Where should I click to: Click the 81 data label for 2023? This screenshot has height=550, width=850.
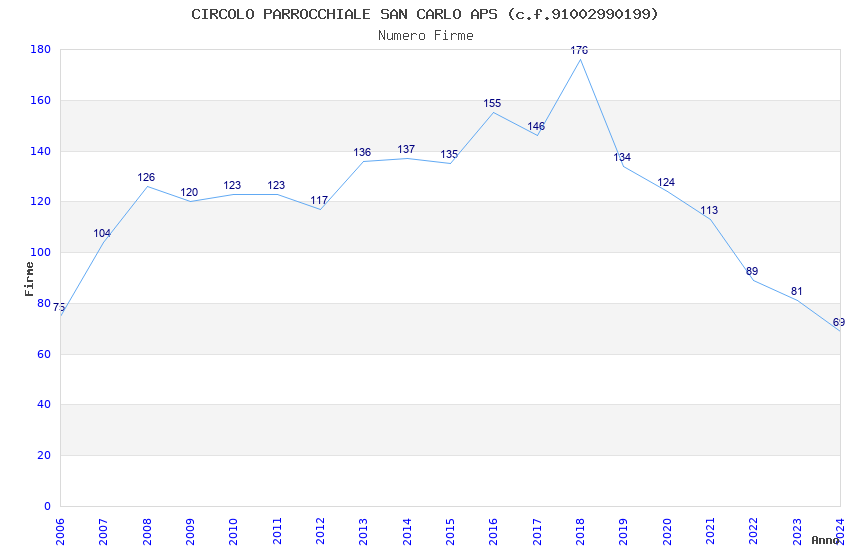pyautogui.click(x=796, y=292)
